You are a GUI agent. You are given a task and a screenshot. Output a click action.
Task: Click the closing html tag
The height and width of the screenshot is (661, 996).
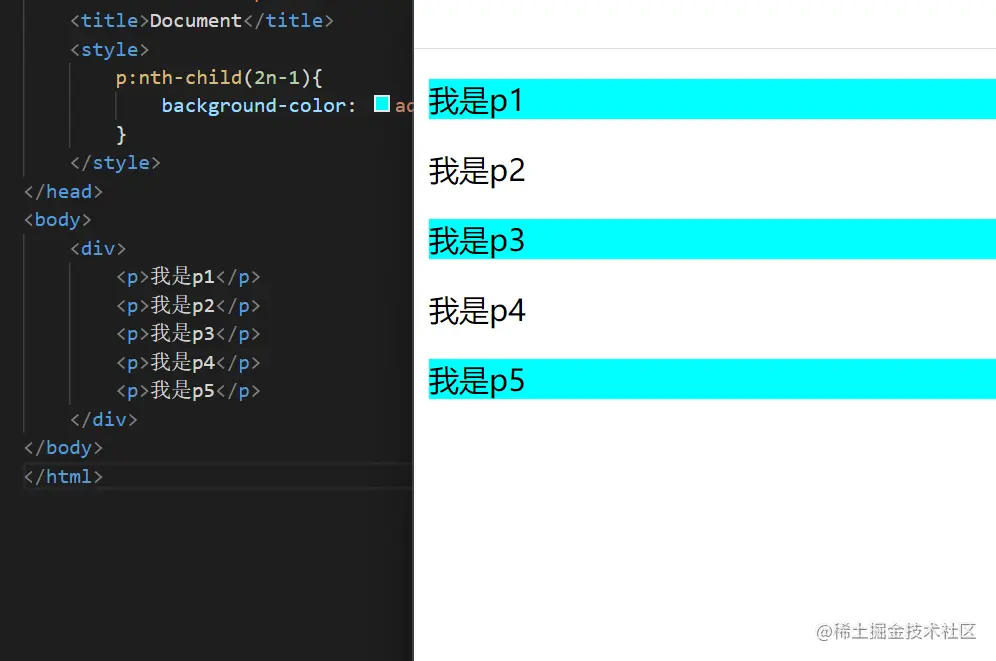[63, 476]
